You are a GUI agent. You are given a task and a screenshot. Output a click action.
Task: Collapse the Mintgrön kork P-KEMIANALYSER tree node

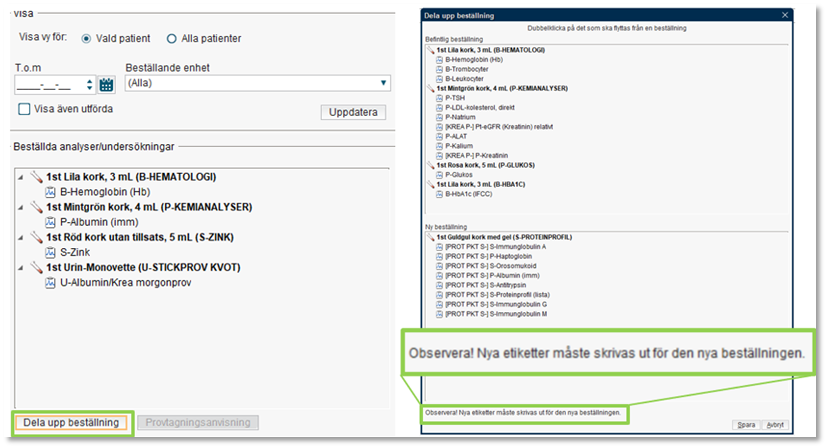tap(23, 207)
